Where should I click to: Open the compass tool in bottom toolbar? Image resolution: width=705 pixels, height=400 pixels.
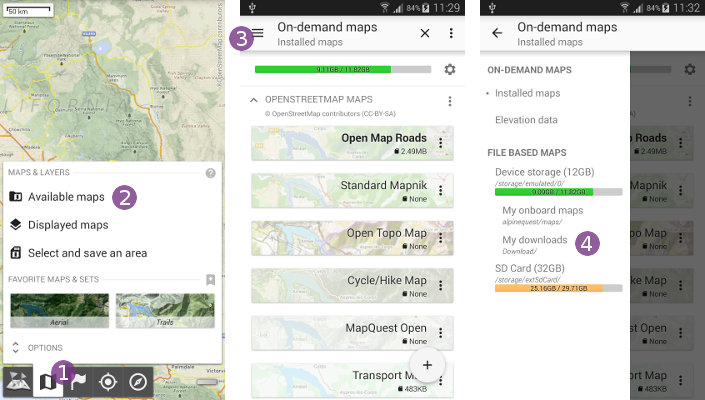pos(139,382)
